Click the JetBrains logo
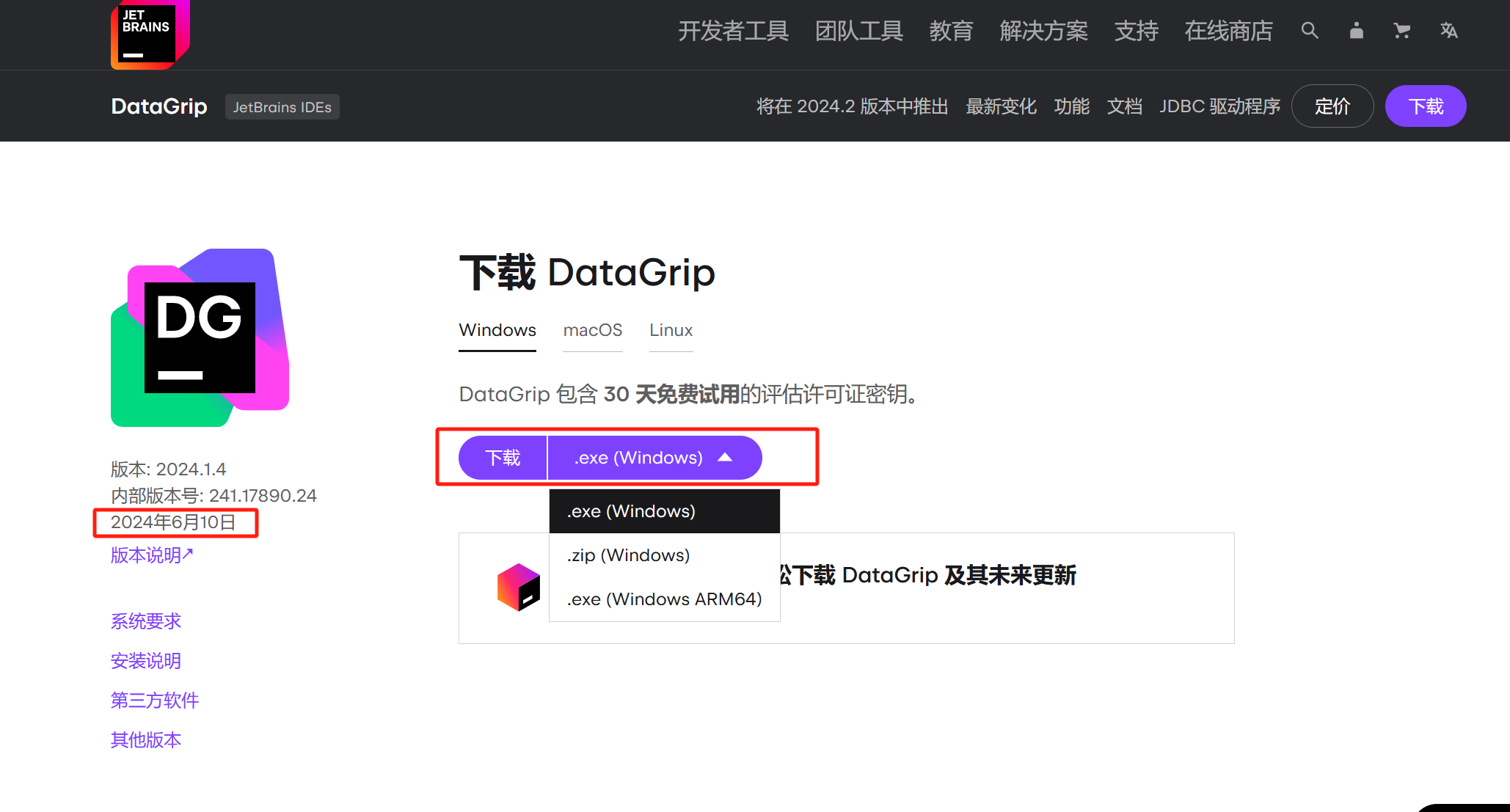 click(x=150, y=34)
